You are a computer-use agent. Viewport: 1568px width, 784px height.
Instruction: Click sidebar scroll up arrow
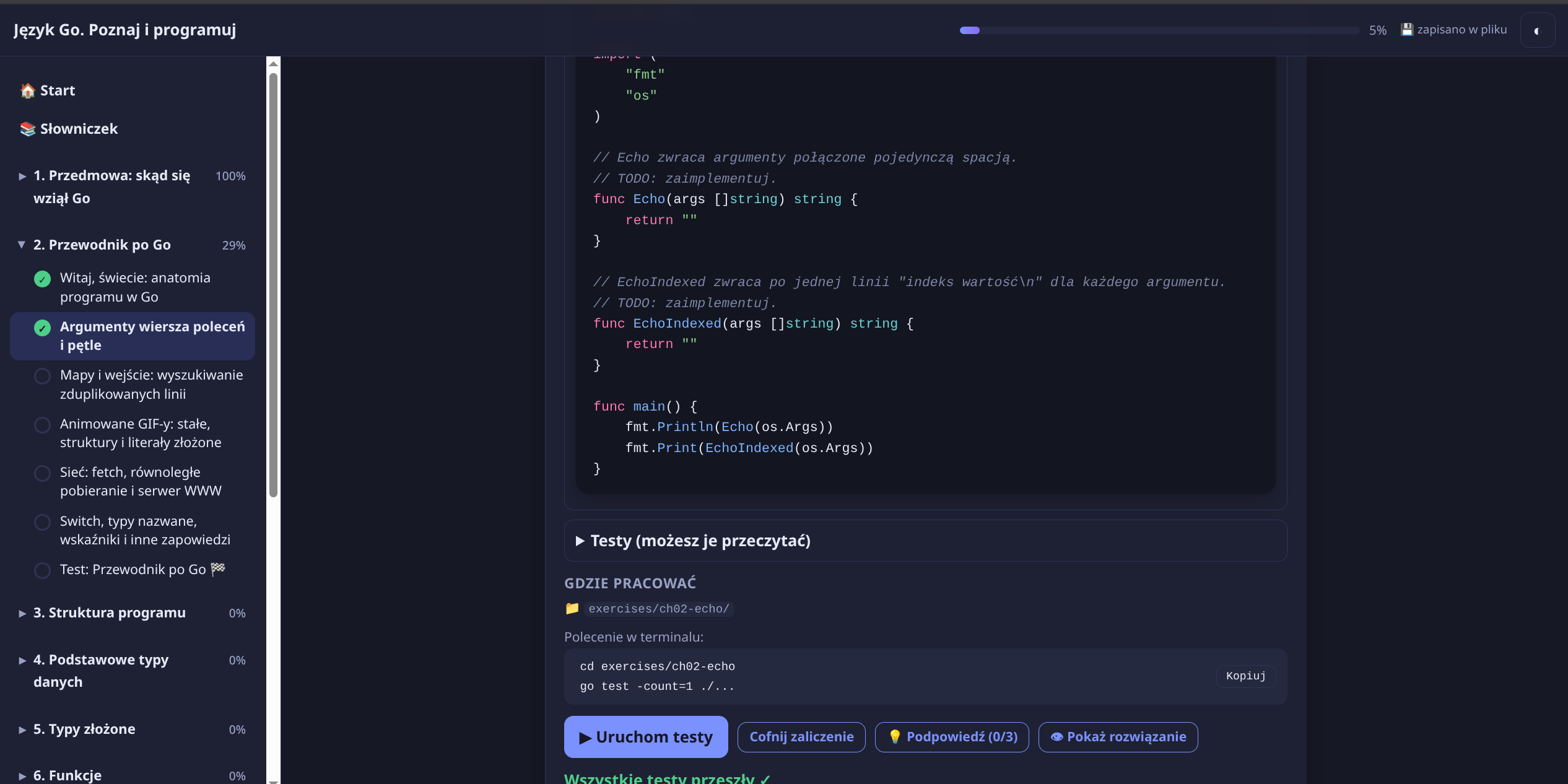tap(273, 63)
